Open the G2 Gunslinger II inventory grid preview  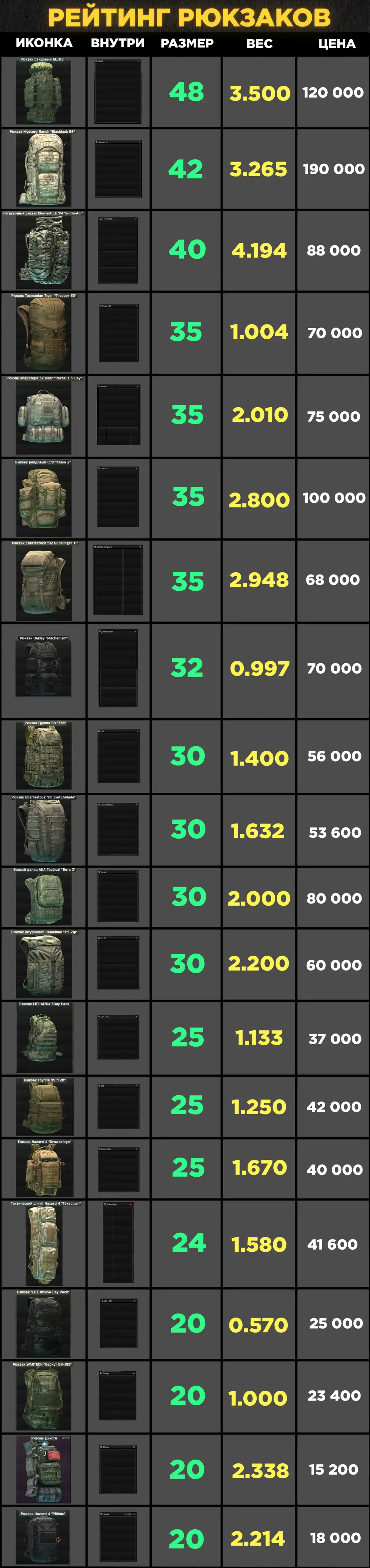(118, 580)
